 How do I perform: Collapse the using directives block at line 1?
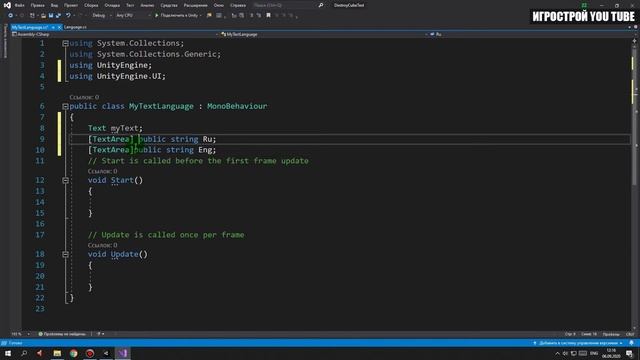point(65,43)
